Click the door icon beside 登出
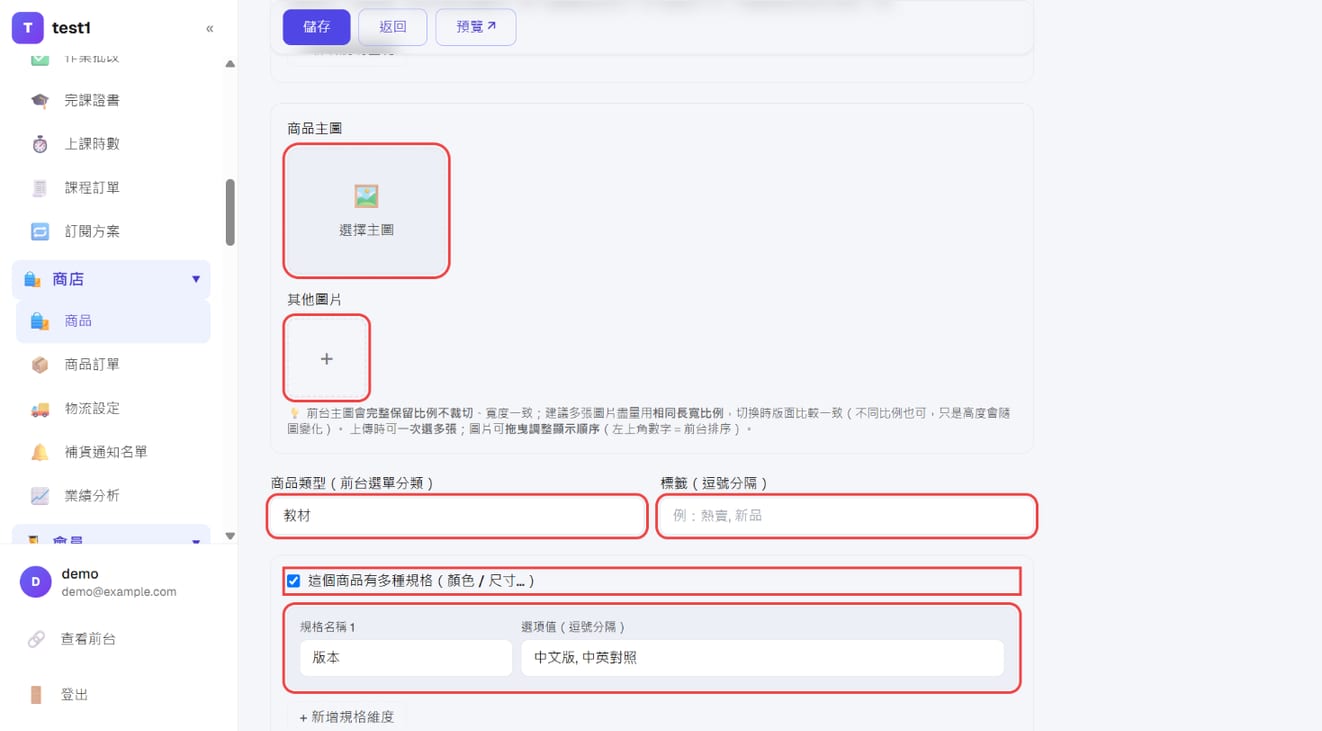 tap(36, 695)
